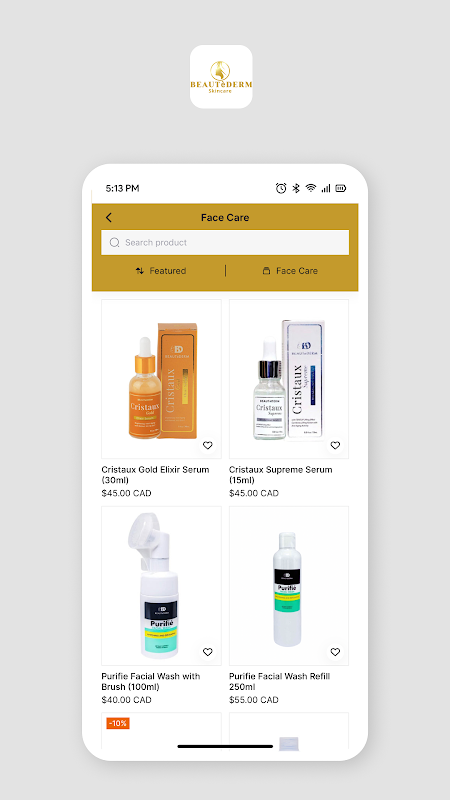Click the battery status icon
The image size is (450, 800).
341,188
